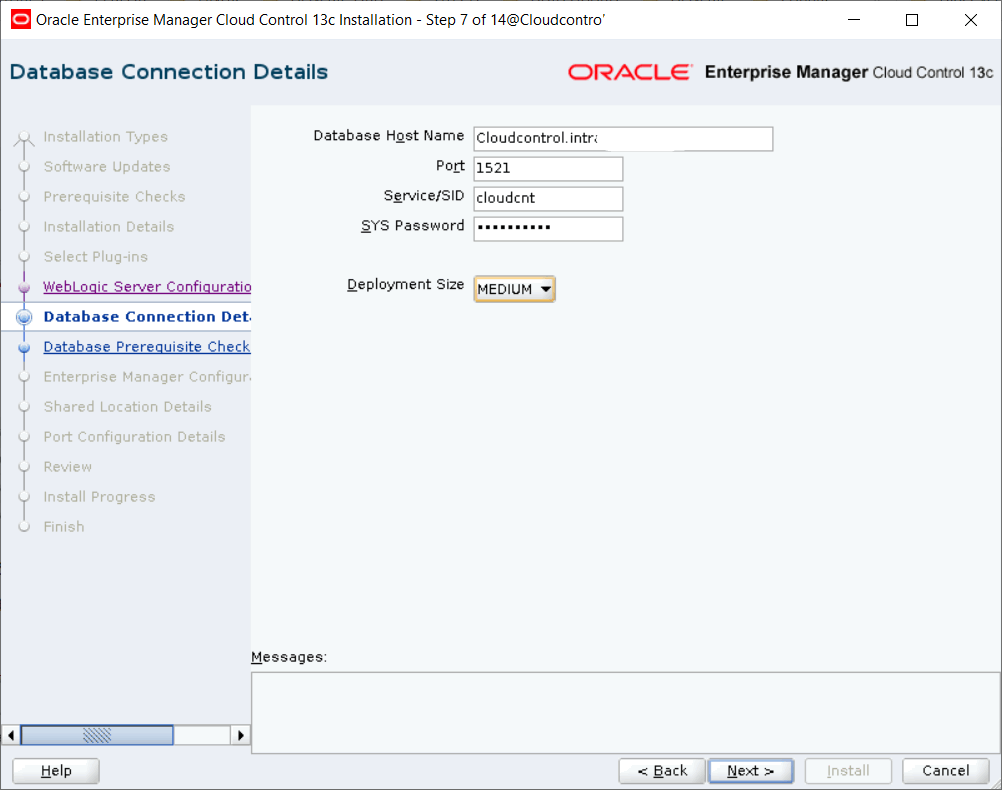Click the 'Installation Details' step text
1002x790 pixels.
click(x=109, y=227)
